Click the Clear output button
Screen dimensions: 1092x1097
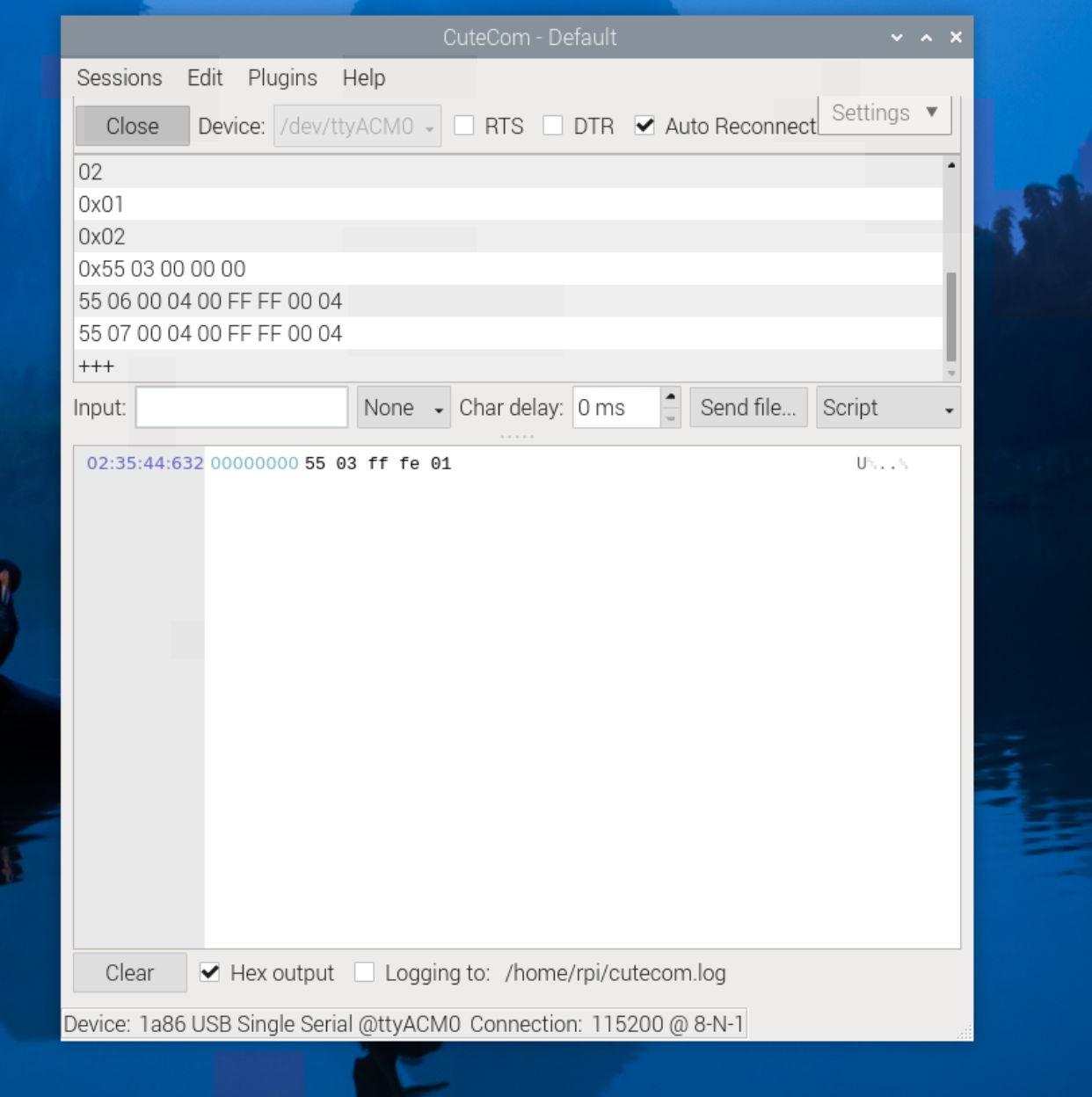click(x=130, y=973)
